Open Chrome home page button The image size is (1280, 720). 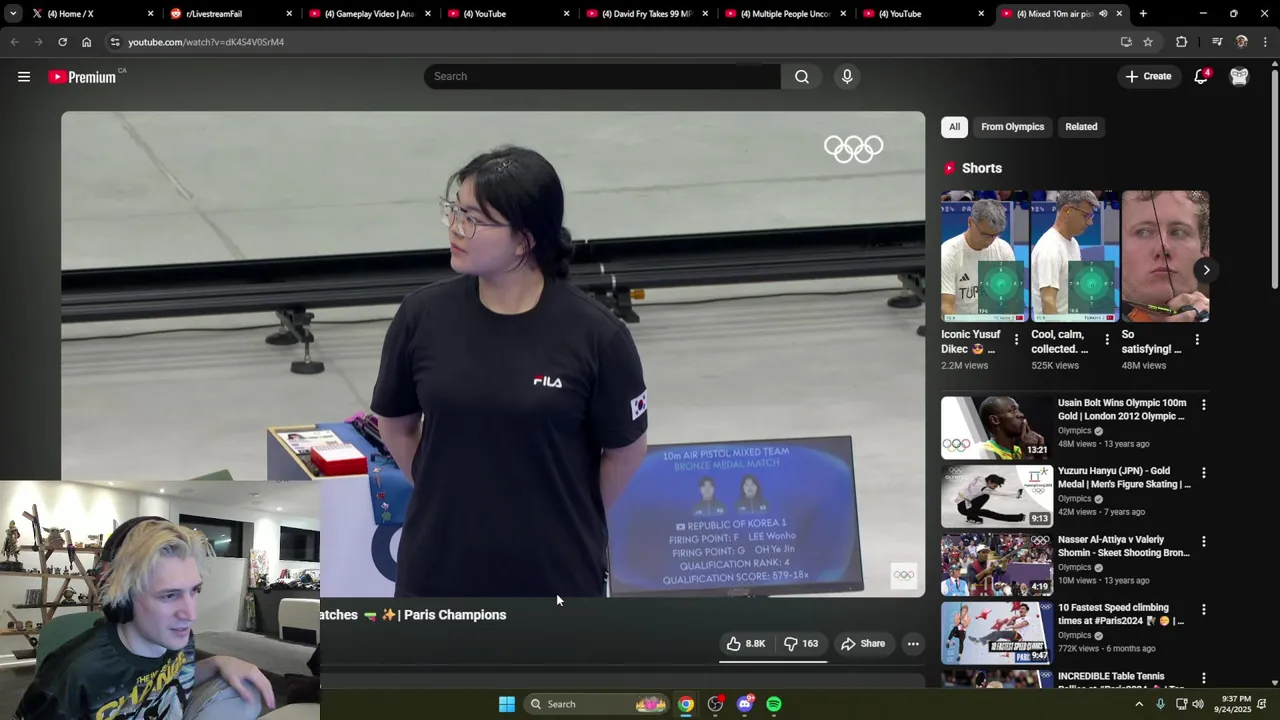[86, 42]
